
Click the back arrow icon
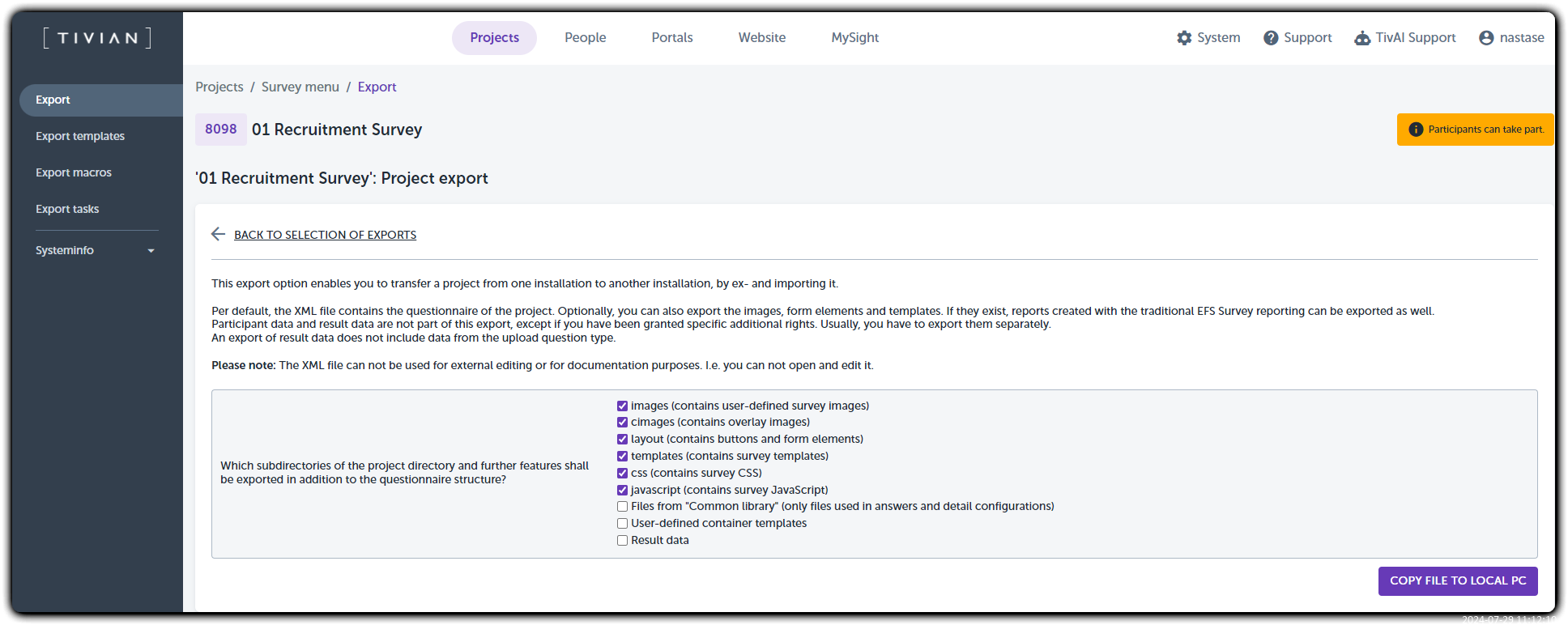click(x=218, y=234)
